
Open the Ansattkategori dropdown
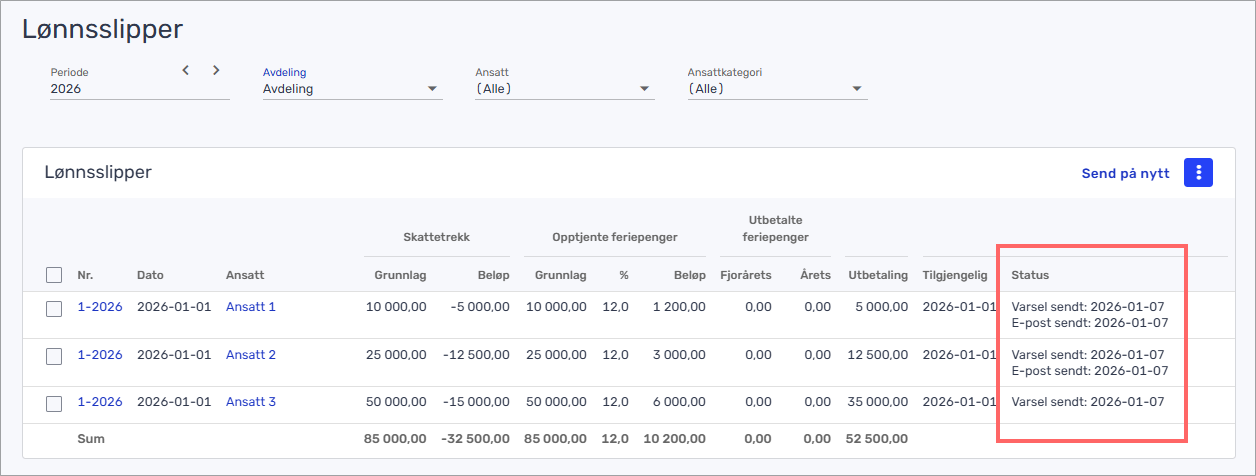(776, 89)
